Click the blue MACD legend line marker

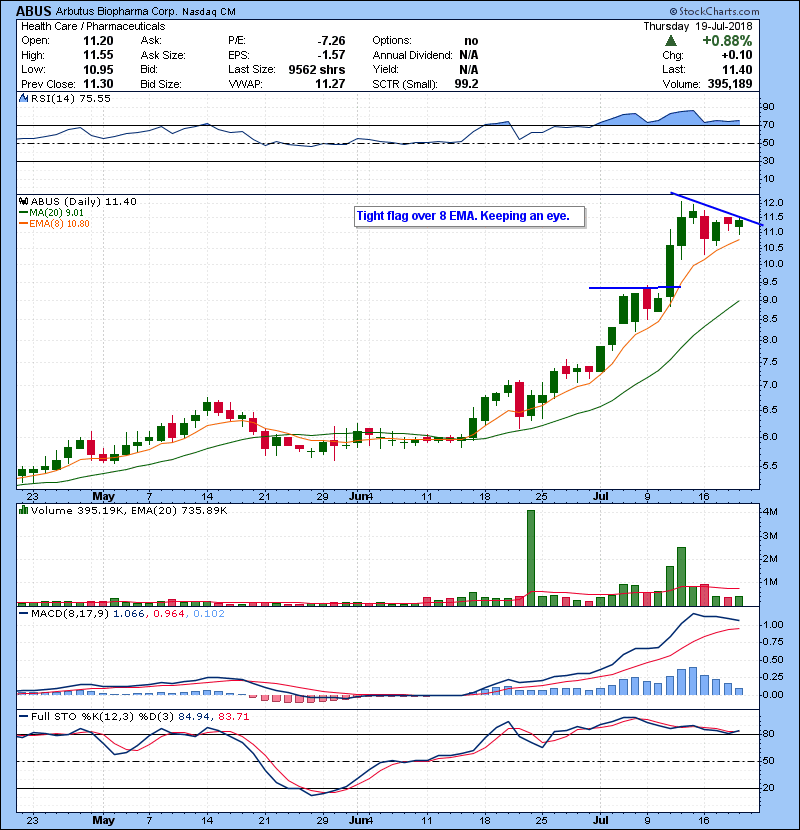click(x=23, y=614)
